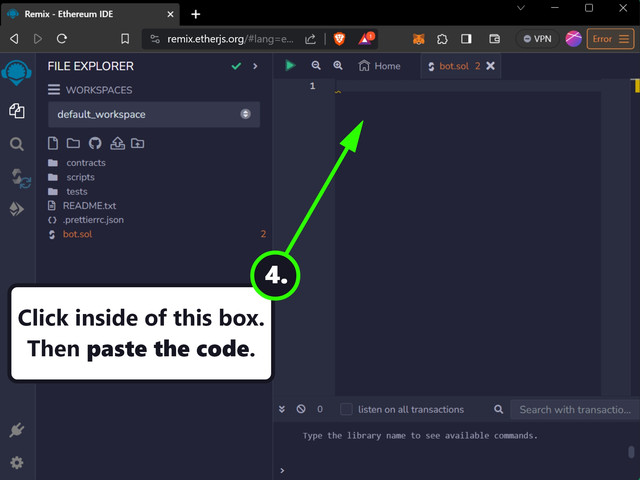Image resolution: width=640 pixels, height=480 pixels.
Task: Enable listen on all transactions checkbox
Action: click(x=347, y=409)
